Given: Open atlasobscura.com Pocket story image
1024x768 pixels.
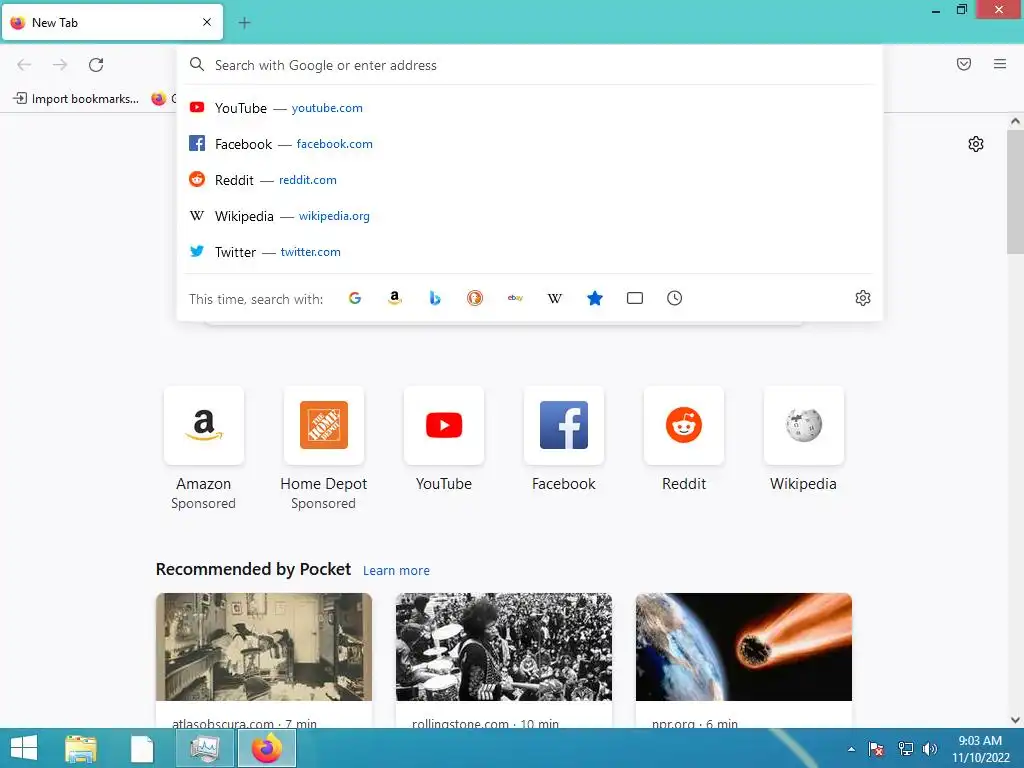Looking at the screenshot, I should 264,647.
